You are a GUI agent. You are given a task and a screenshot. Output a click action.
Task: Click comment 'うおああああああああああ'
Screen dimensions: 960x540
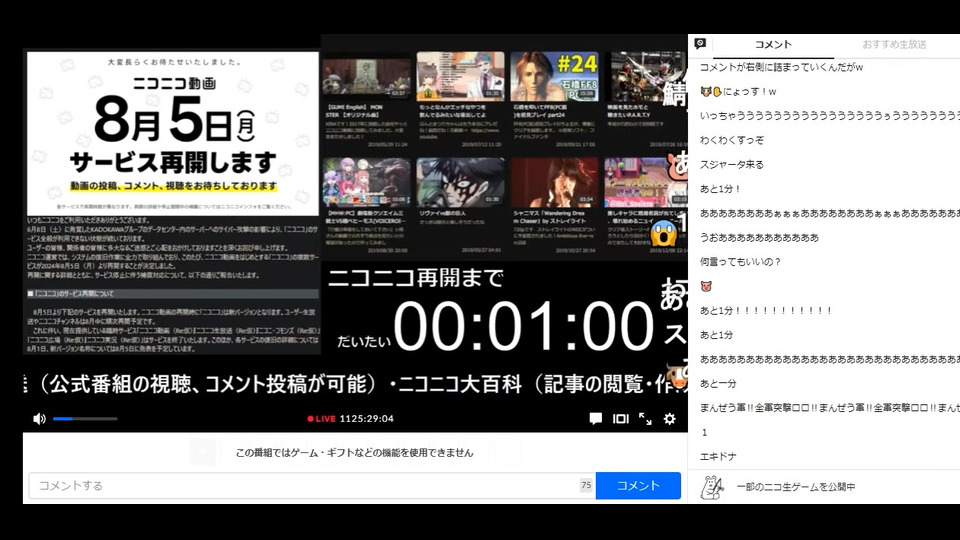pyautogui.click(x=759, y=238)
